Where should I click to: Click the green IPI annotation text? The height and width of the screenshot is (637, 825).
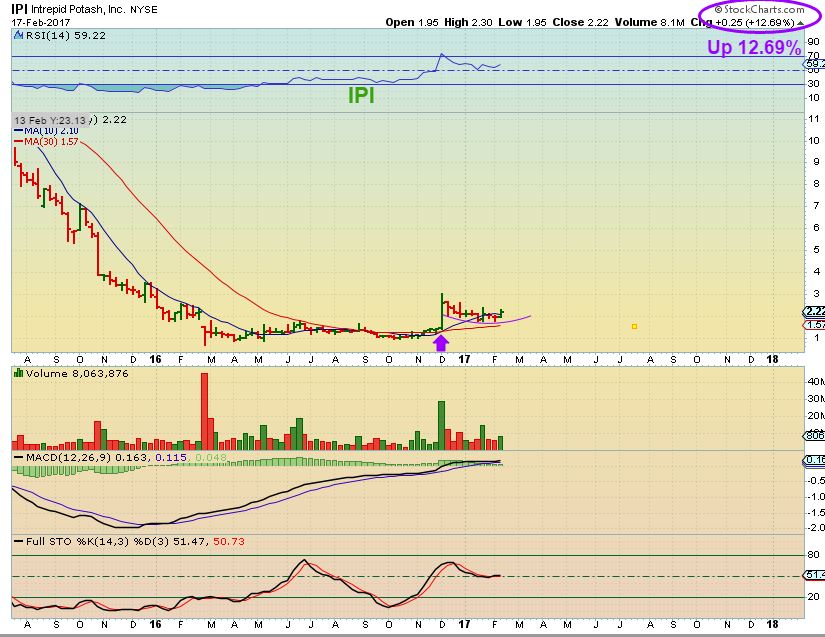pyautogui.click(x=361, y=95)
